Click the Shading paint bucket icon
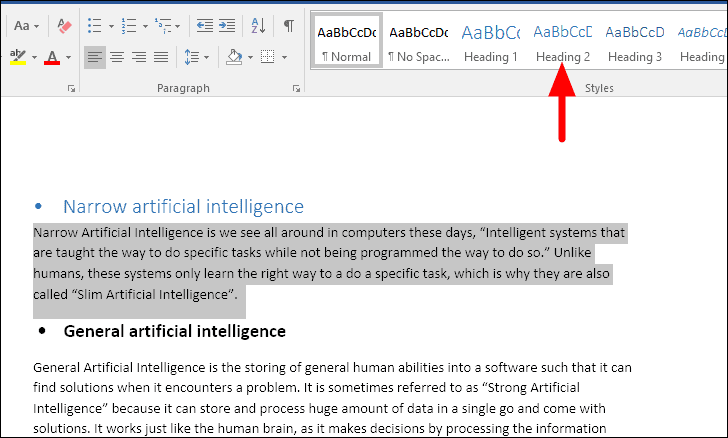Image resolution: width=728 pixels, height=438 pixels. pyautogui.click(x=234, y=57)
